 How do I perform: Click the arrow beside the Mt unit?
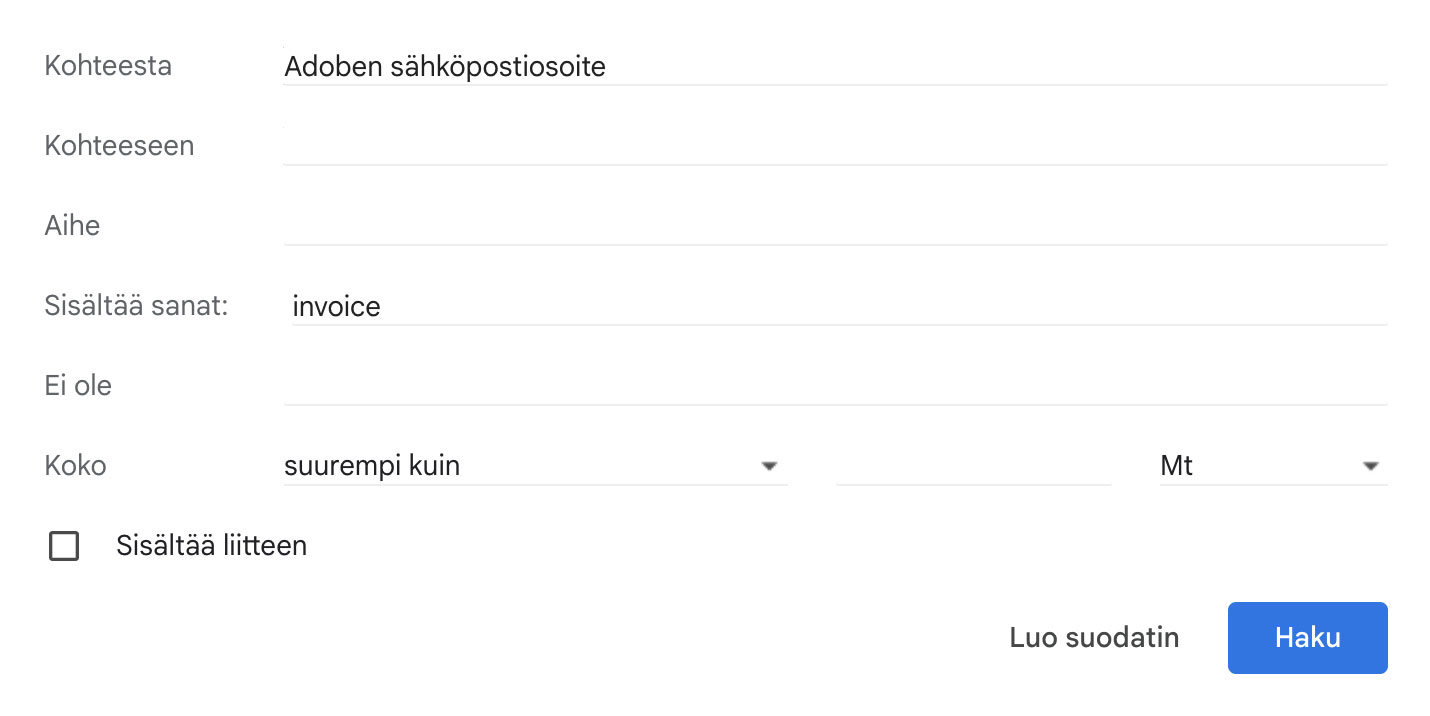tap(1370, 466)
